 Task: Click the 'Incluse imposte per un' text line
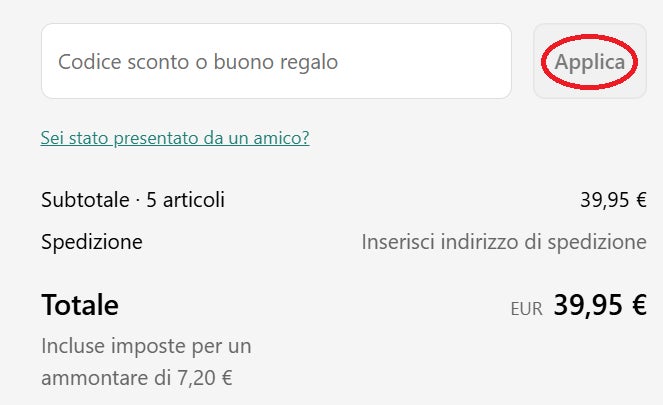[x=146, y=347]
